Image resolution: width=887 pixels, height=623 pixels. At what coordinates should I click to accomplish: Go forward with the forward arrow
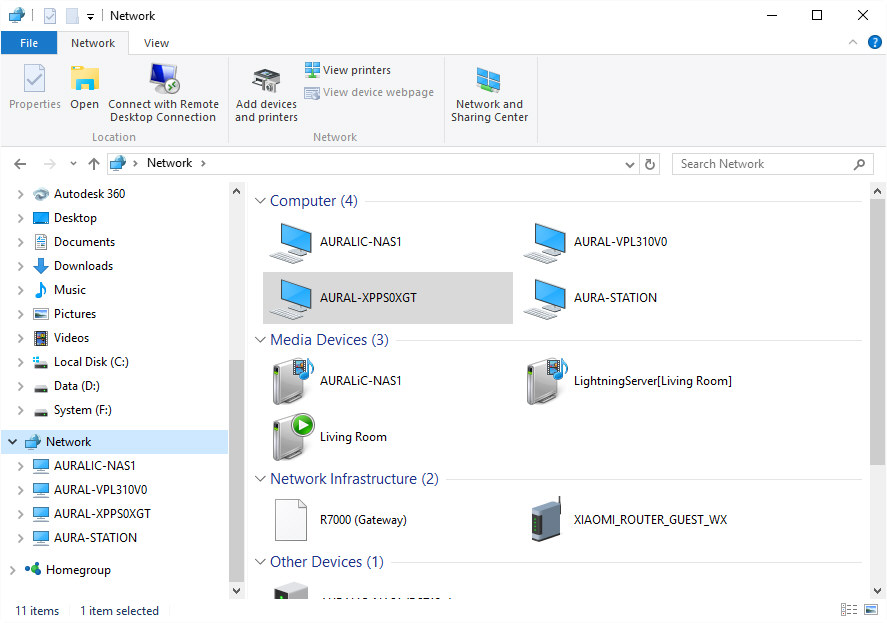(50, 164)
